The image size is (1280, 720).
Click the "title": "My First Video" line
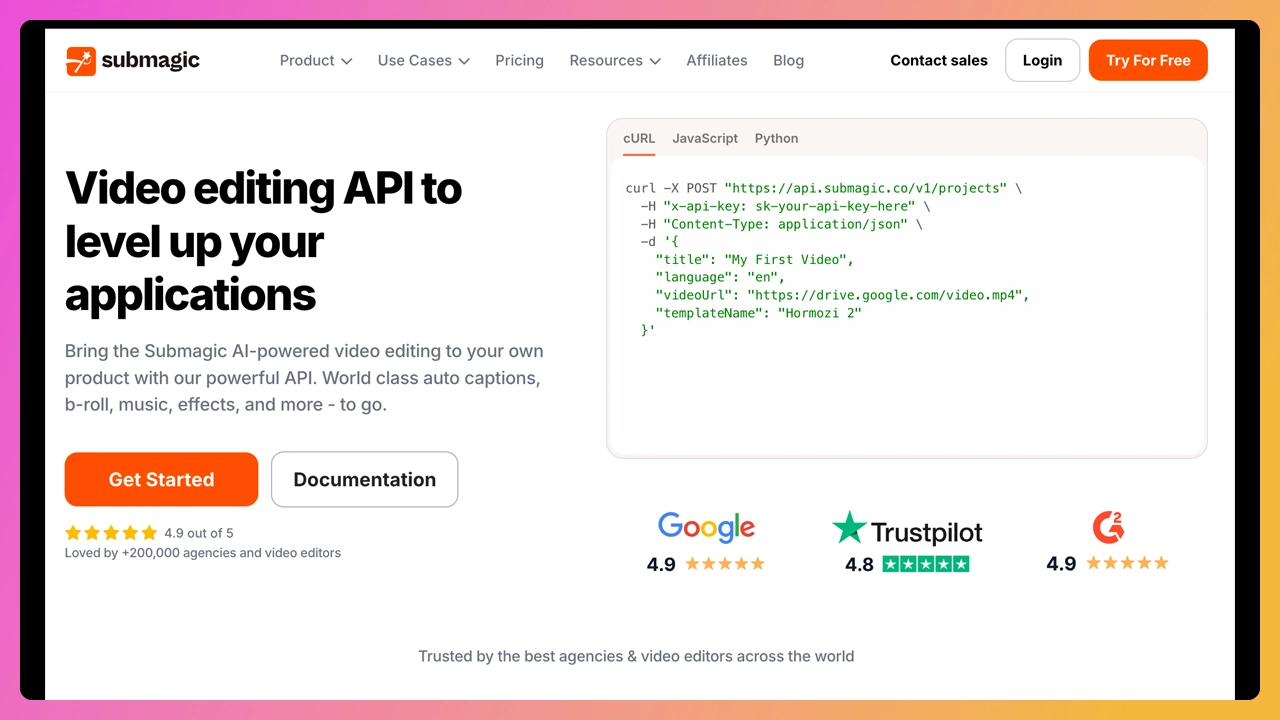tap(755, 260)
